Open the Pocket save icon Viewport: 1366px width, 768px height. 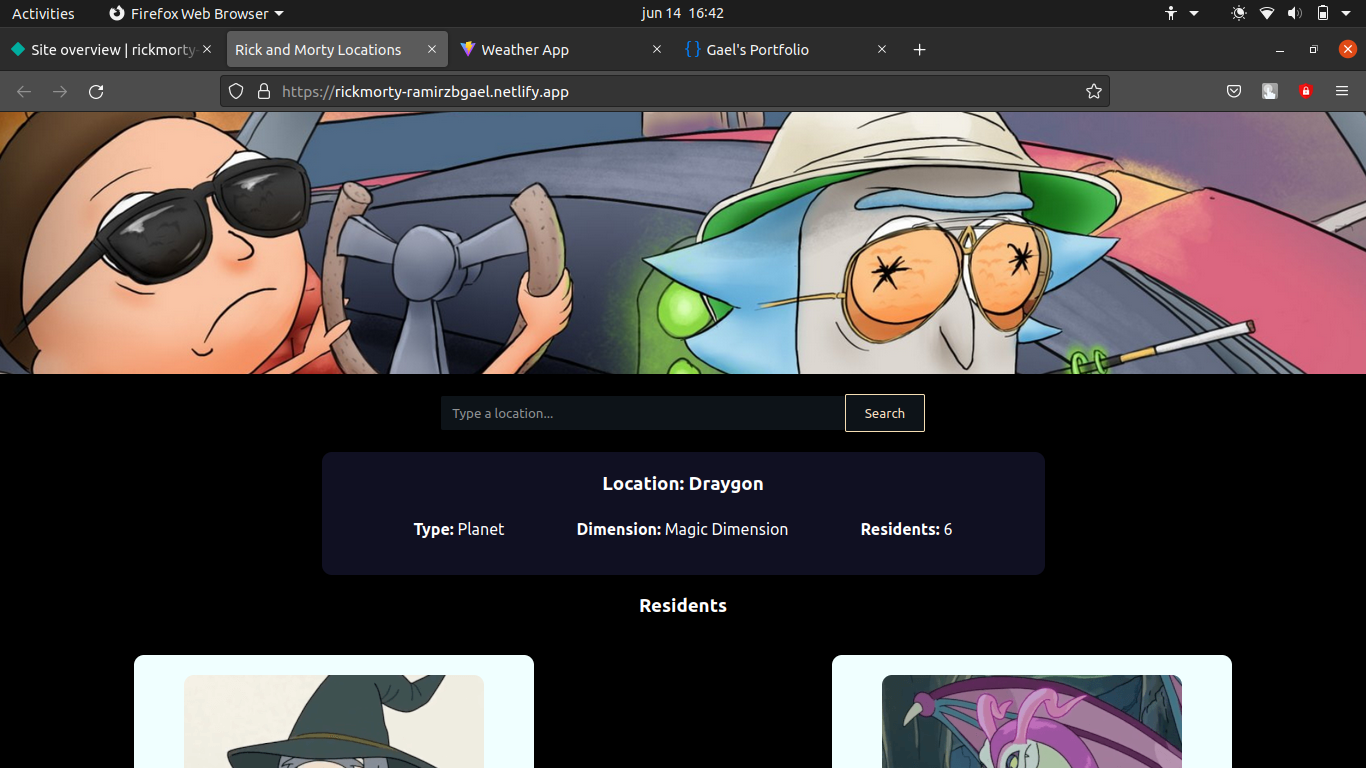point(1234,91)
